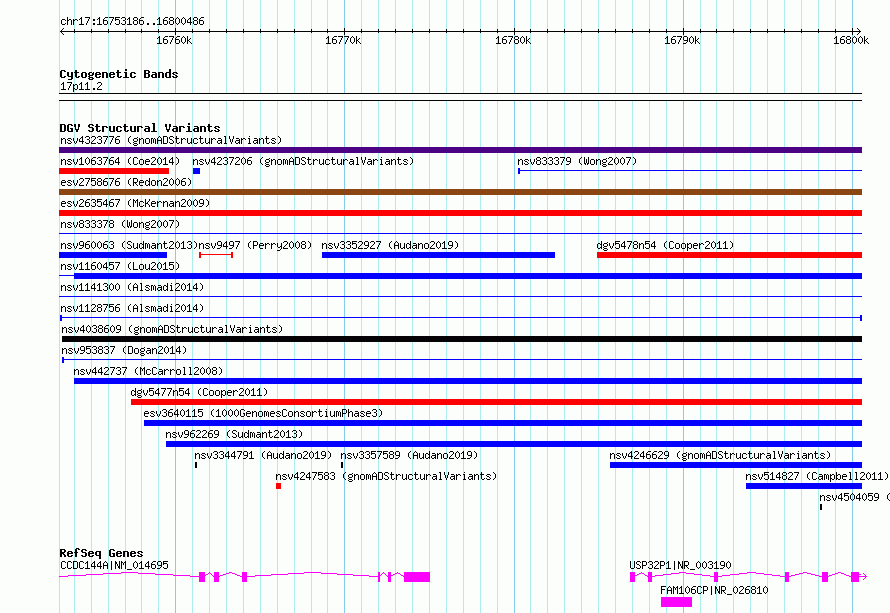Open nsv1128756 (Alsmadi2014) variant label
Screen dimensions: 890x613
click(x=132, y=308)
